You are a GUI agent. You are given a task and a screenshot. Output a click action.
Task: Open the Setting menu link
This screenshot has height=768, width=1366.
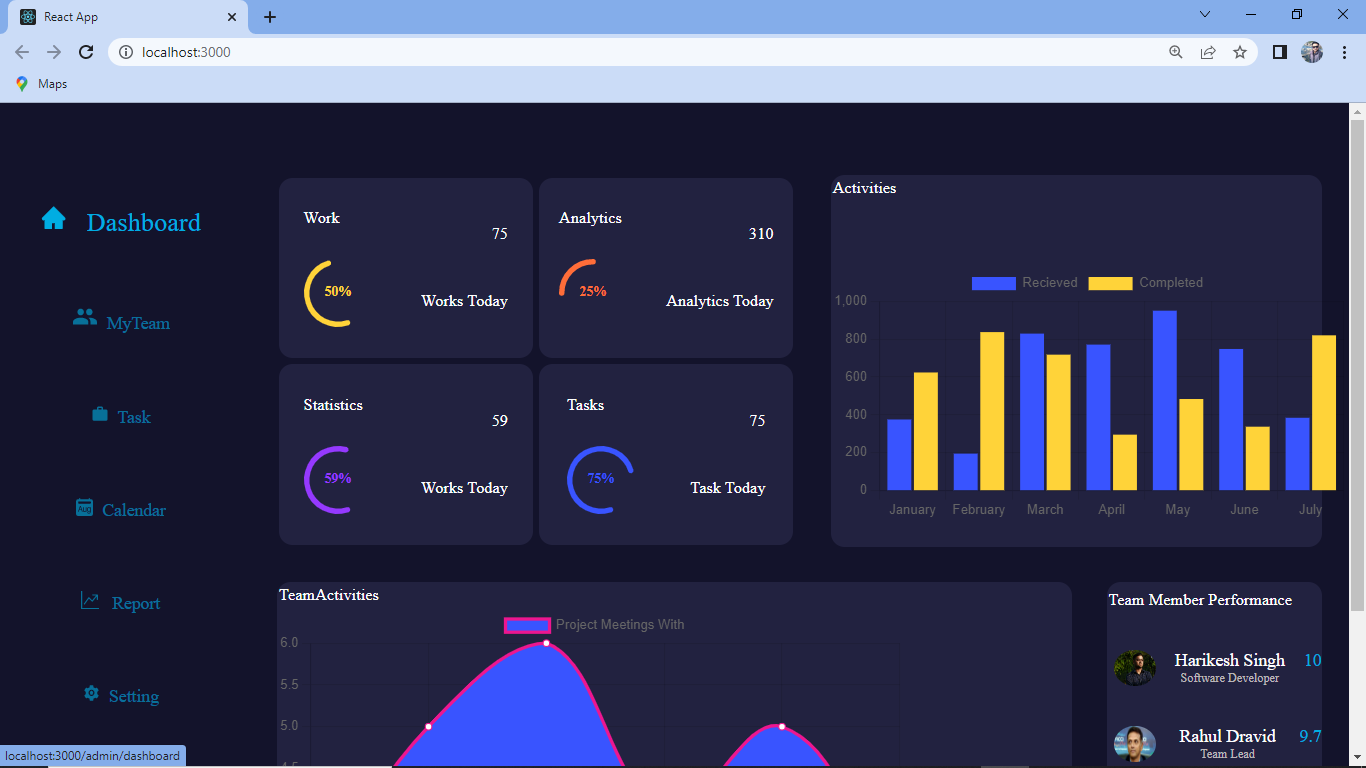[x=134, y=696]
